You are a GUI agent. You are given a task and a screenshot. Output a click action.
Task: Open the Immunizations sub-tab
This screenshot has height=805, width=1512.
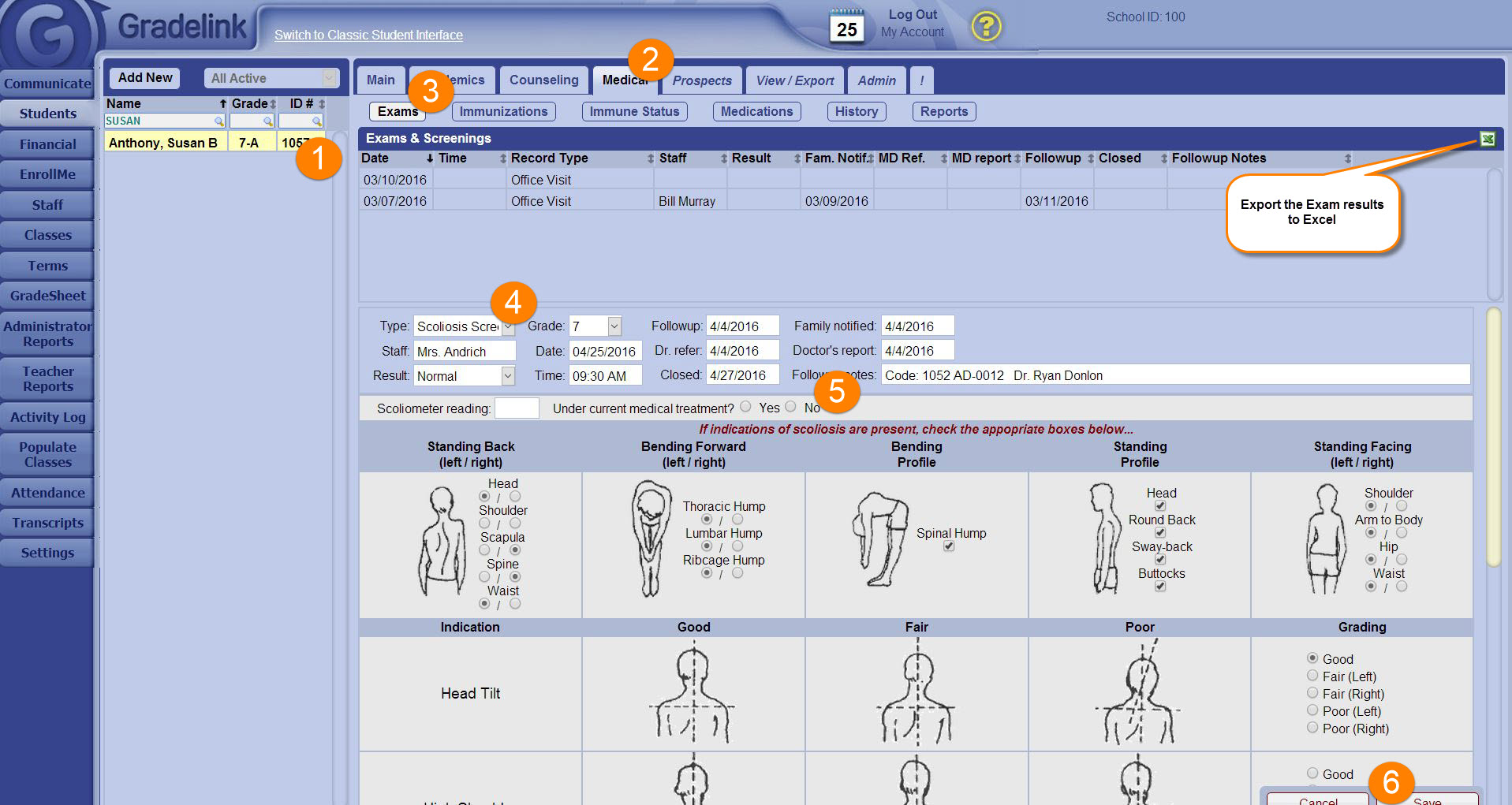pos(503,111)
